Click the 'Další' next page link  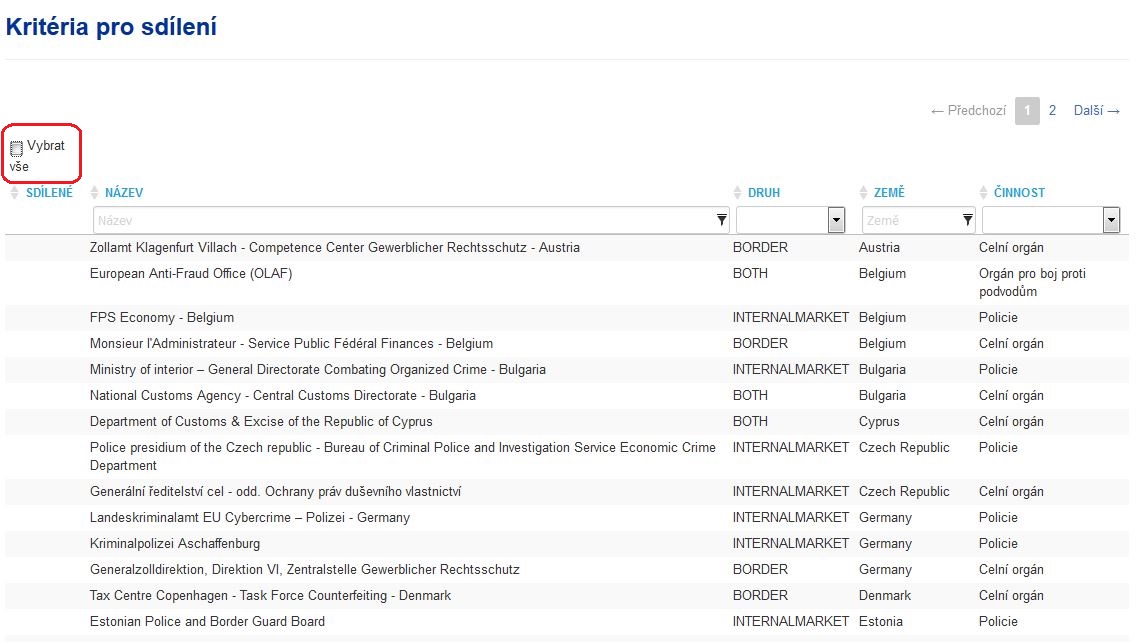tap(1097, 110)
